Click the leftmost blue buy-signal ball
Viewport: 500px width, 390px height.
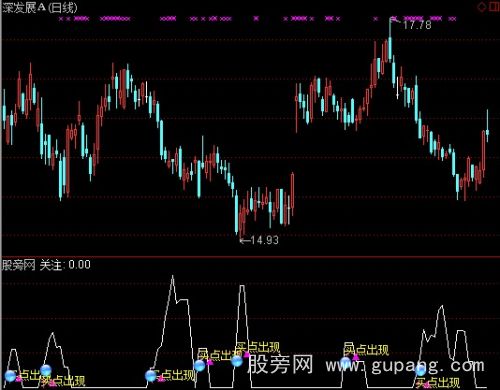[10, 376]
